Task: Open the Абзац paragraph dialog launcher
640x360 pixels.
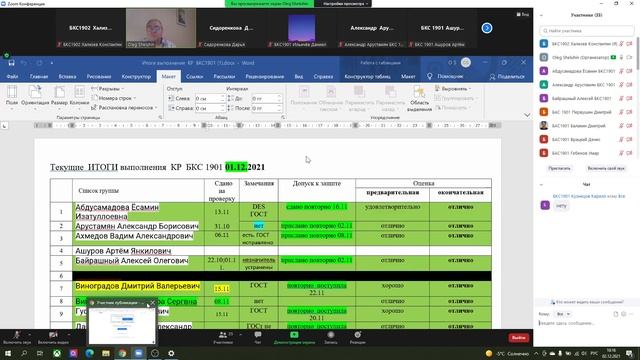Action: 283,118
